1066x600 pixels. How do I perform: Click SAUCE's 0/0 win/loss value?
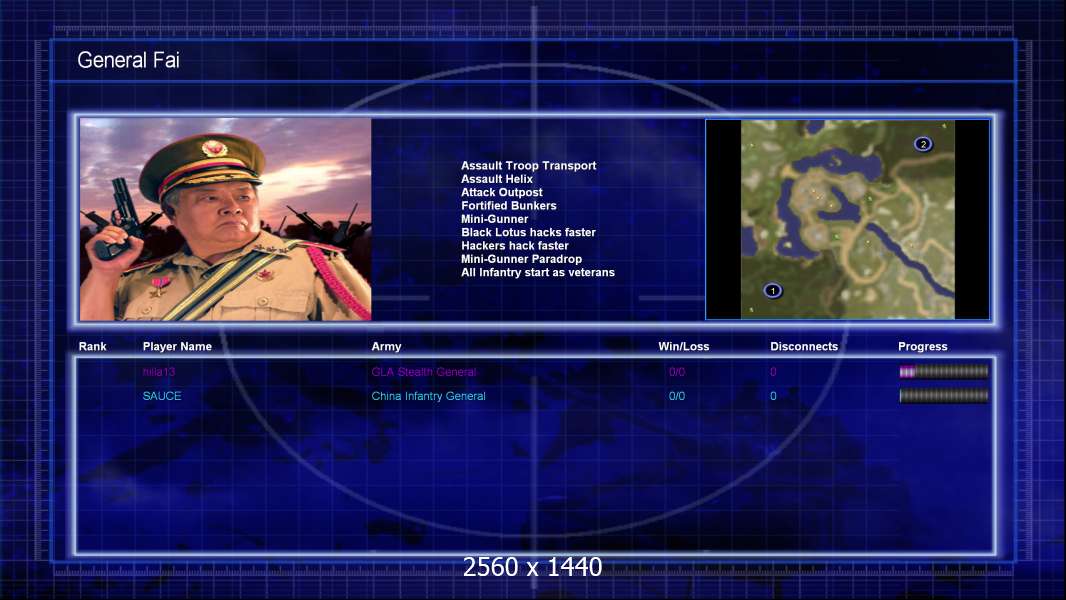676,396
